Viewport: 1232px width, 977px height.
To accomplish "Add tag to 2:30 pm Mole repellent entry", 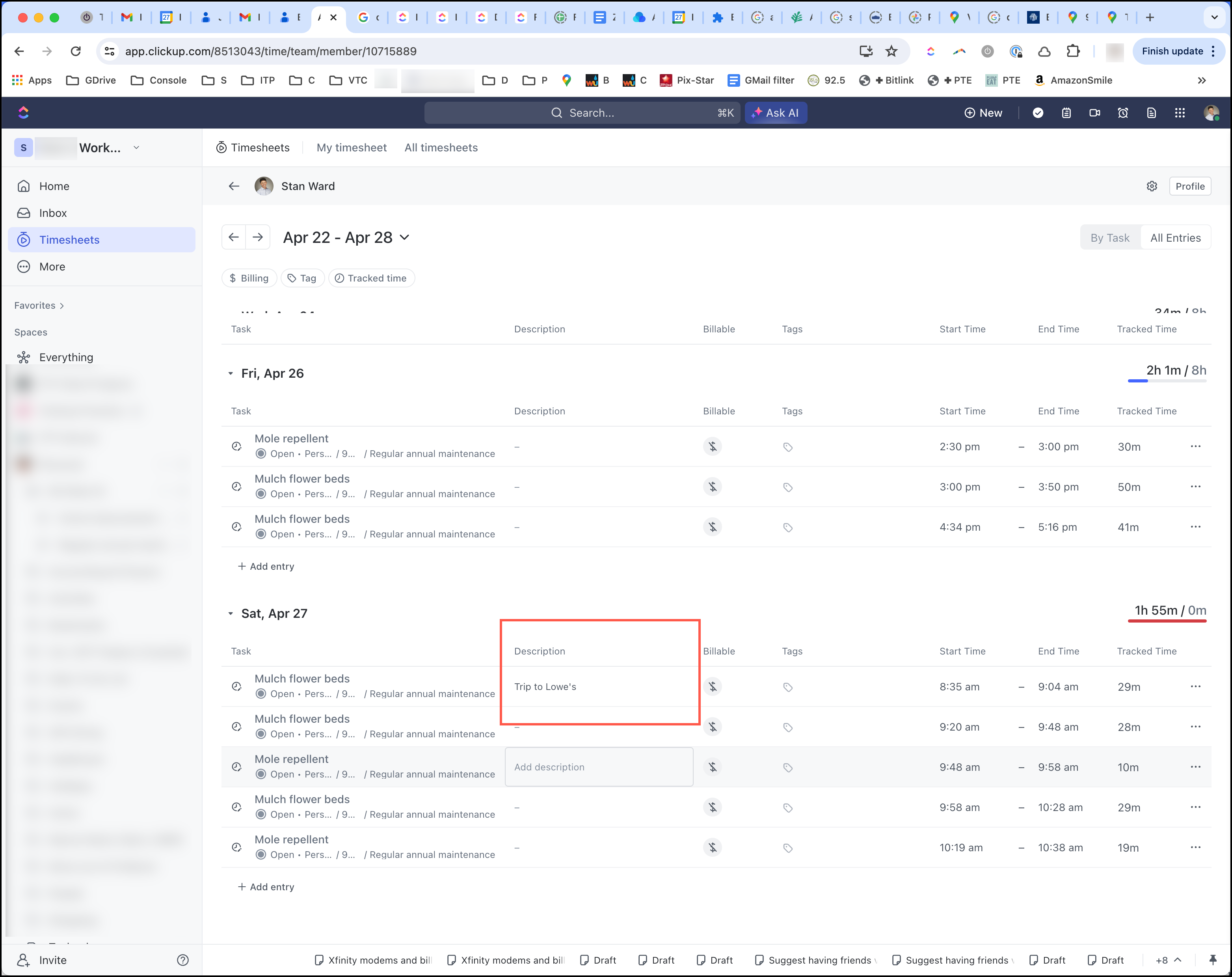I will (787, 447).
